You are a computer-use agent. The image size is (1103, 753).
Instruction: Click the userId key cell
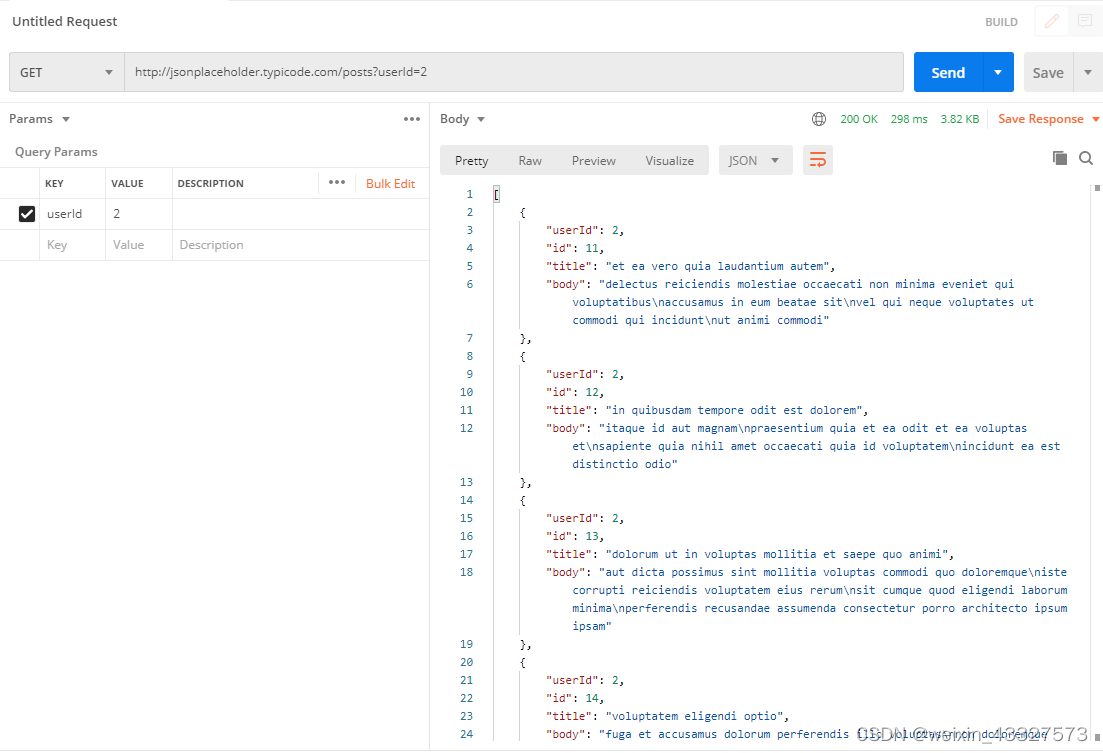point(72,214)
